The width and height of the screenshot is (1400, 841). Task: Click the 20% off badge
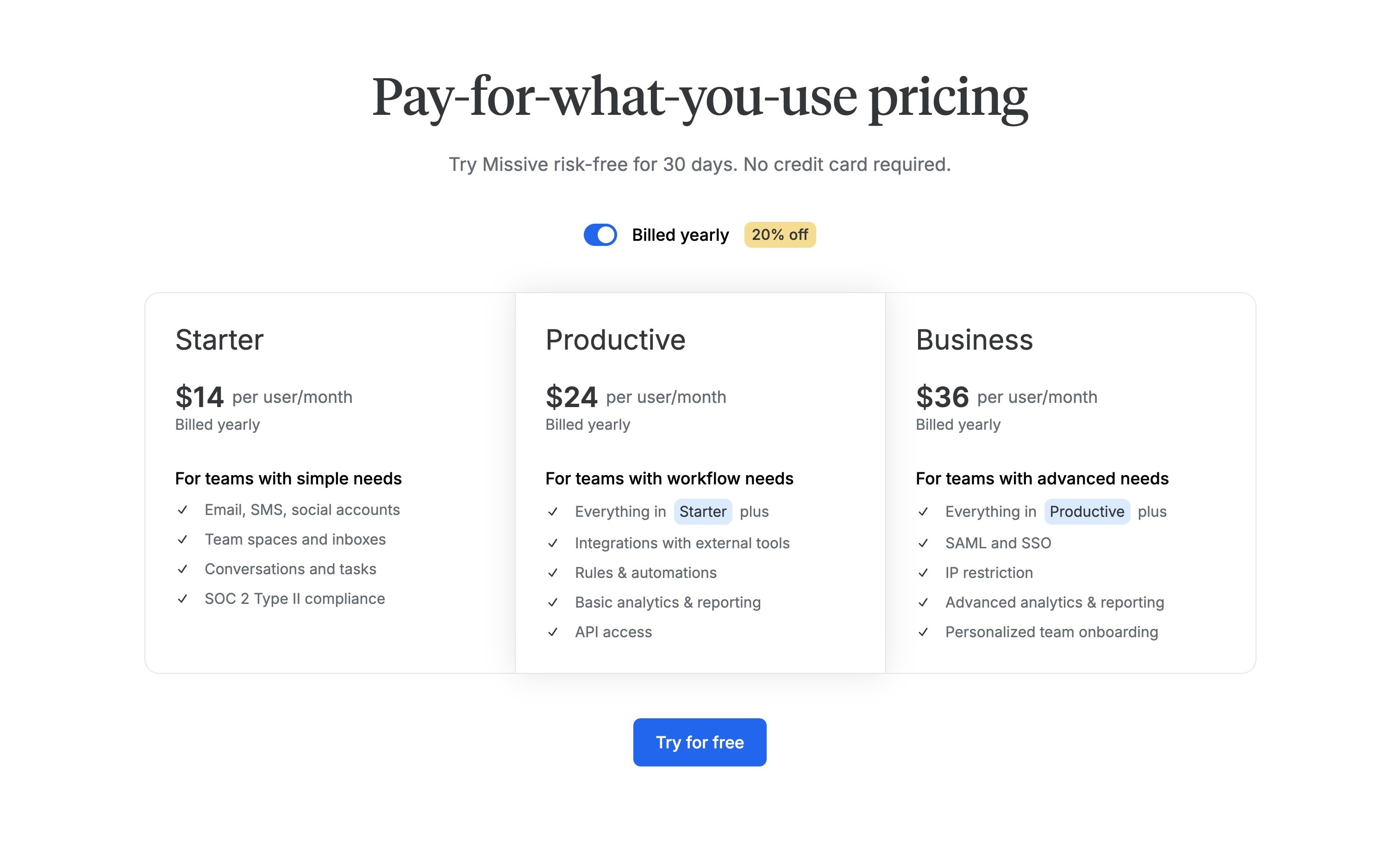coord(780,235)
